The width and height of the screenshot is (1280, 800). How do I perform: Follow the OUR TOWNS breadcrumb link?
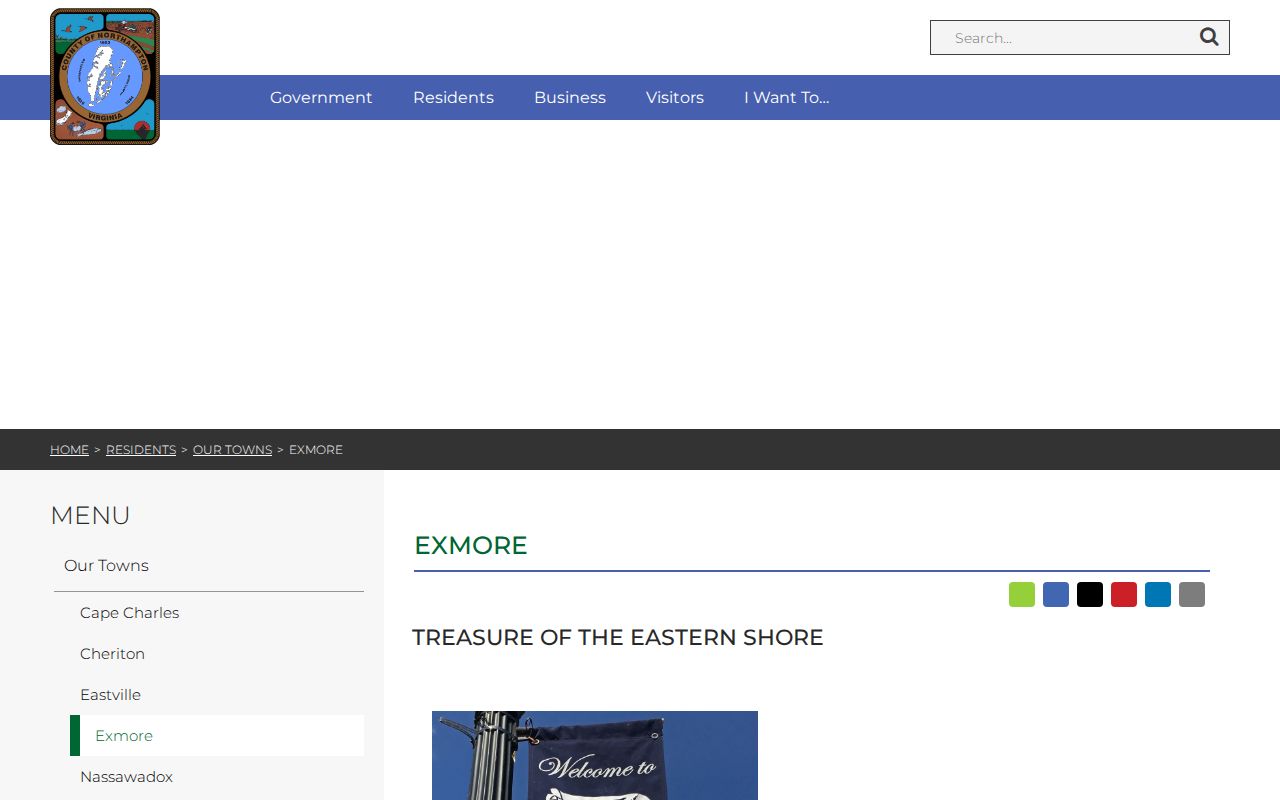(x=232, y=450)
